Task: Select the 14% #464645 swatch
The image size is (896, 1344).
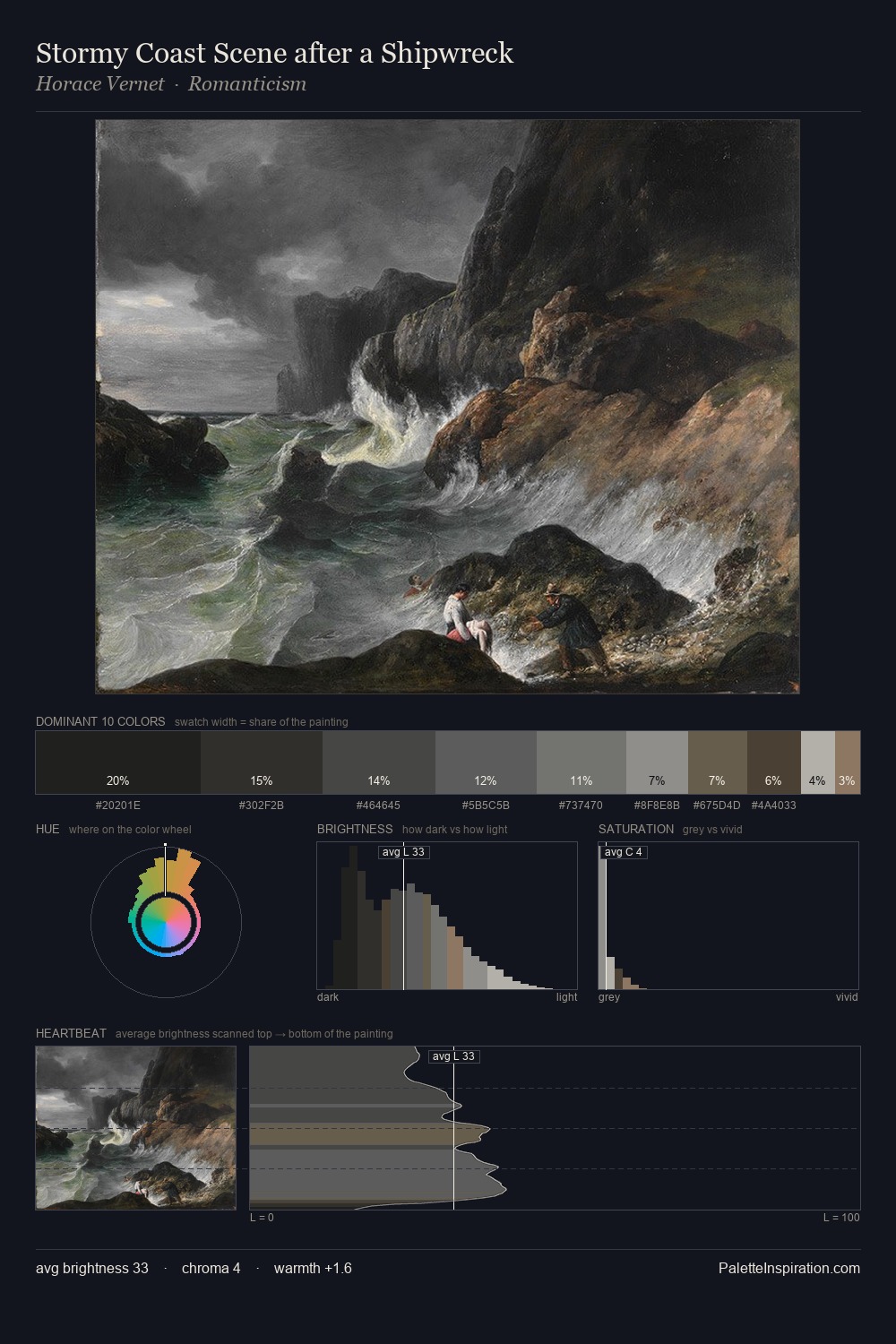Action: 379,762
